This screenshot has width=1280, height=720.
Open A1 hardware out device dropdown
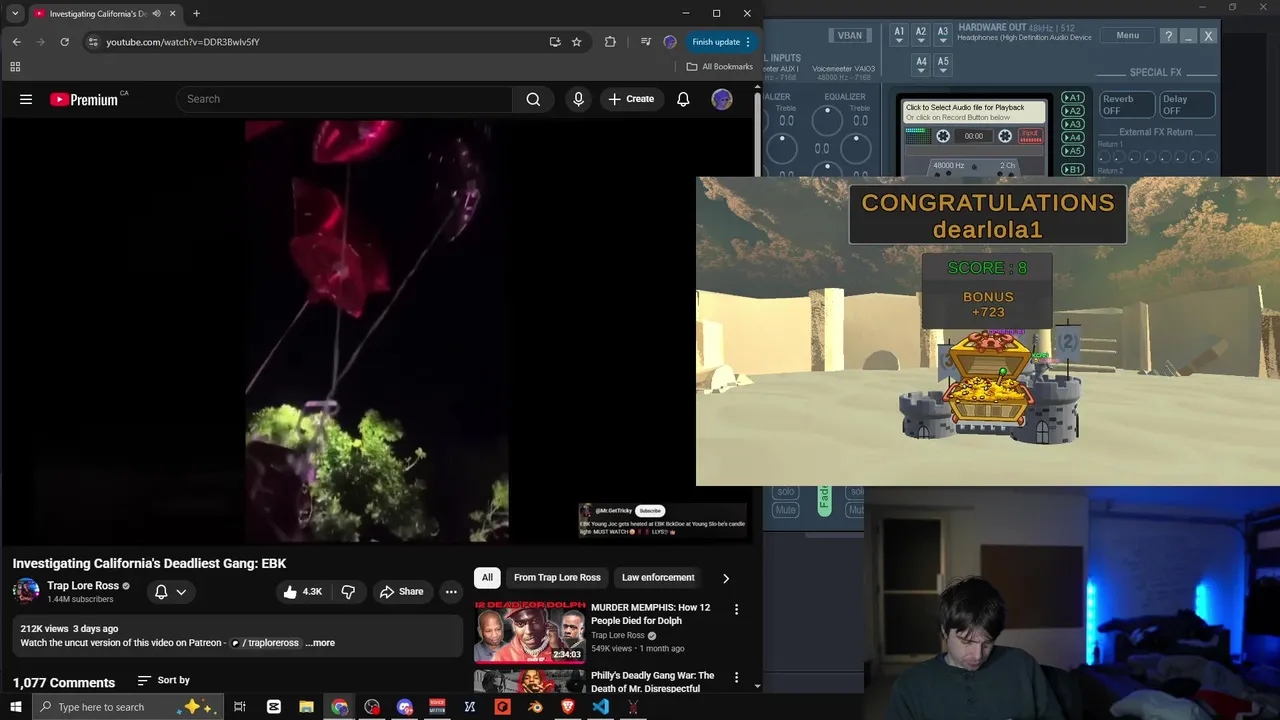pos(899,37)
